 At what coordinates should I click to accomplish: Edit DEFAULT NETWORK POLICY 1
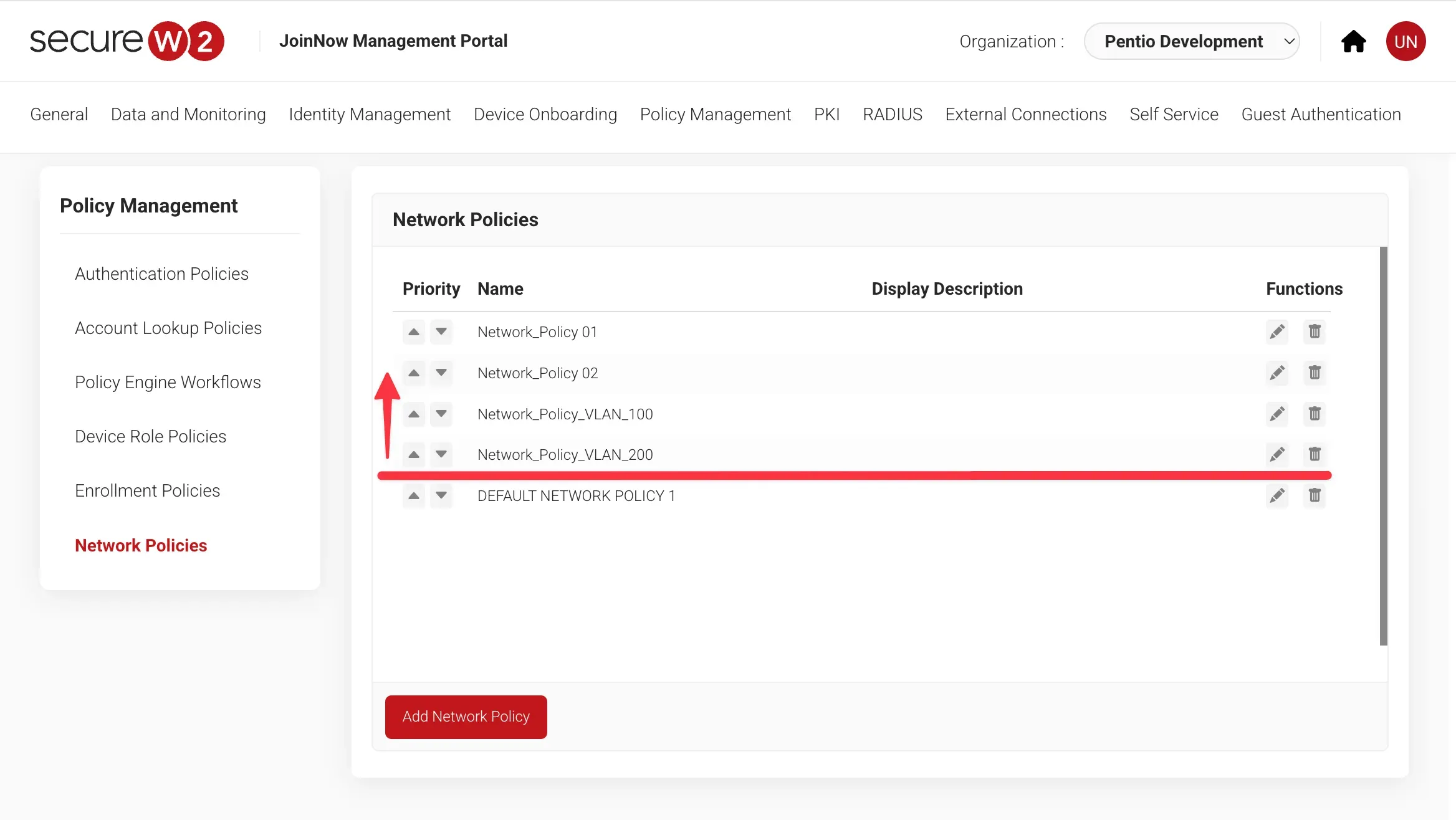[1277, 495]
